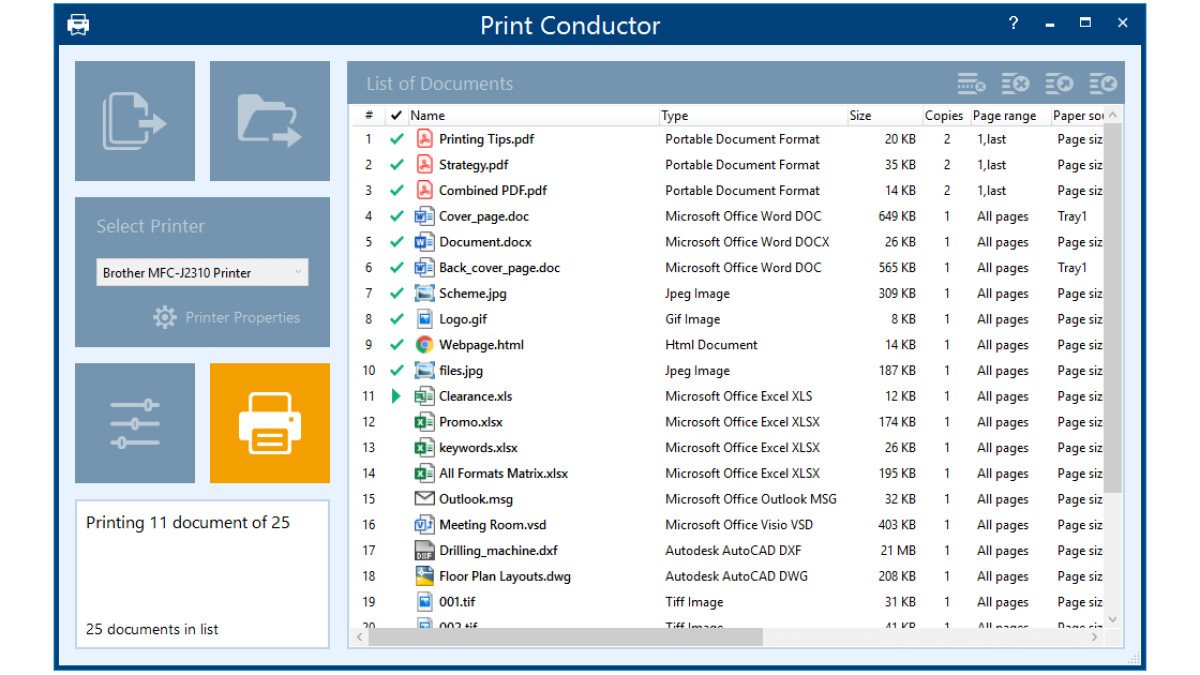This screenshot has width=1200, height=675.
Task: Click the PDF icon of Strategy.pdf
Action: click(424, 165)
